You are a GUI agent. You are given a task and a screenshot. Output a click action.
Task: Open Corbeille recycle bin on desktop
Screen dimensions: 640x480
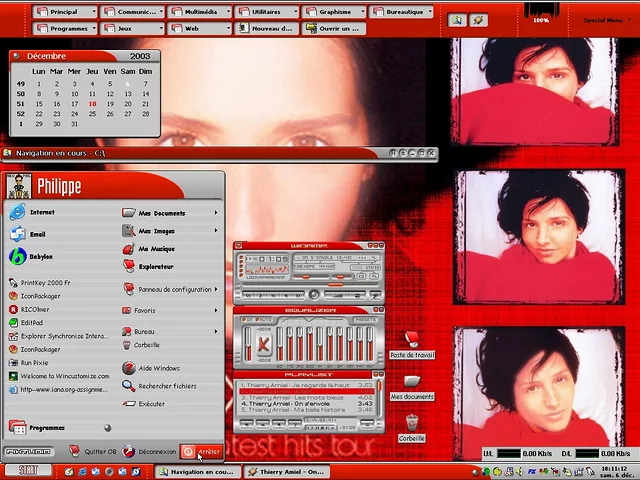click(x=411, y=424)
